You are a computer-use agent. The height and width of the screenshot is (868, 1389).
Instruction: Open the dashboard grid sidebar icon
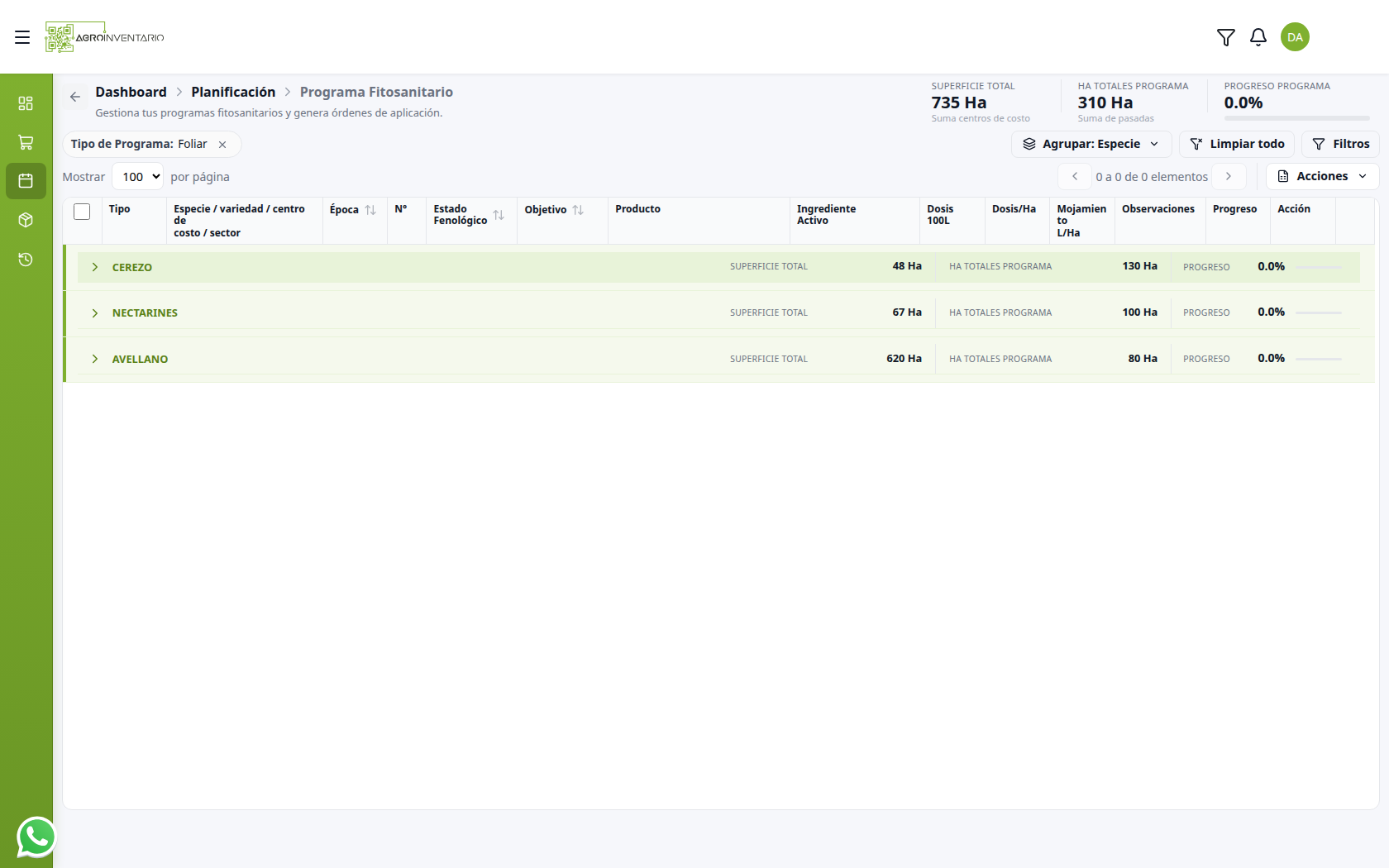click(26, 103)
